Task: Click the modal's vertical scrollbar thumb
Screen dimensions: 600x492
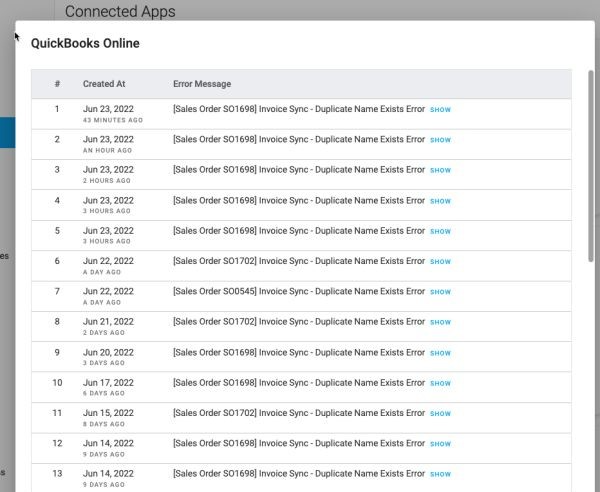Action: pos(591,166)
